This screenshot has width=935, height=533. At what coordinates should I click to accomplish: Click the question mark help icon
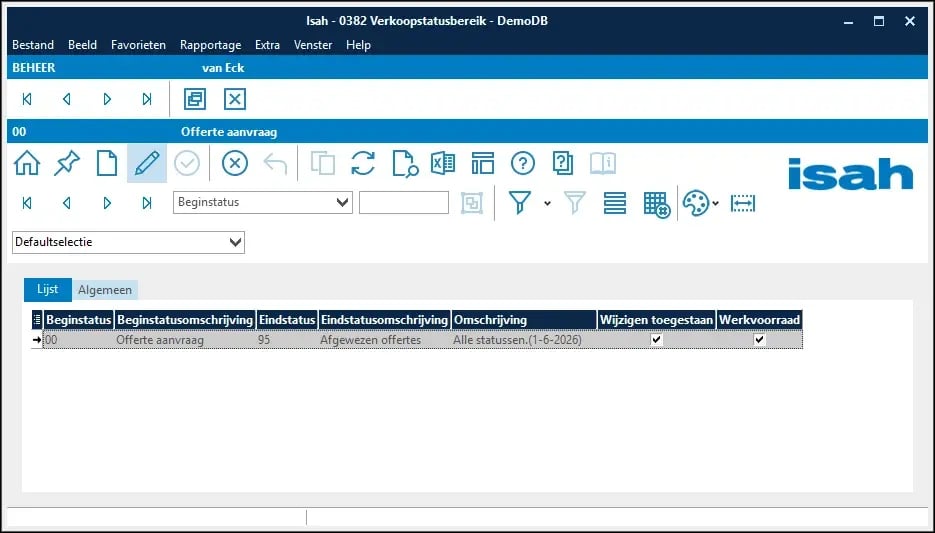point(523,163)
